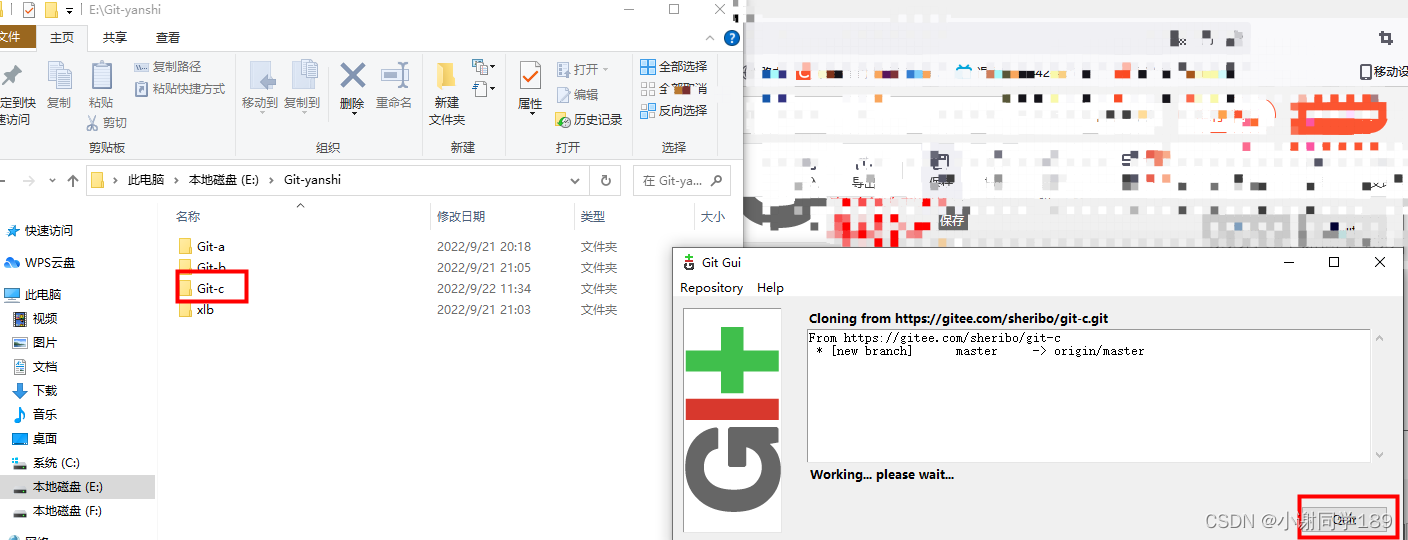
Task: Click 本地磁盘 (E:) in the address bar
Action: coord(224,181)
